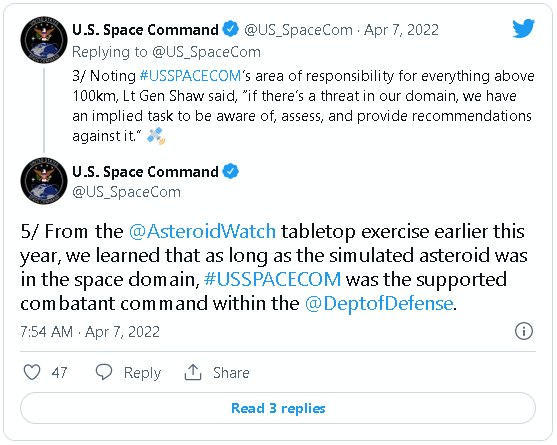Image resolution: width=557 pixels, height=445 pixels.
Task: Click #USSPACECOM hashtag in main tweet
Action: (x=272, y=280)
